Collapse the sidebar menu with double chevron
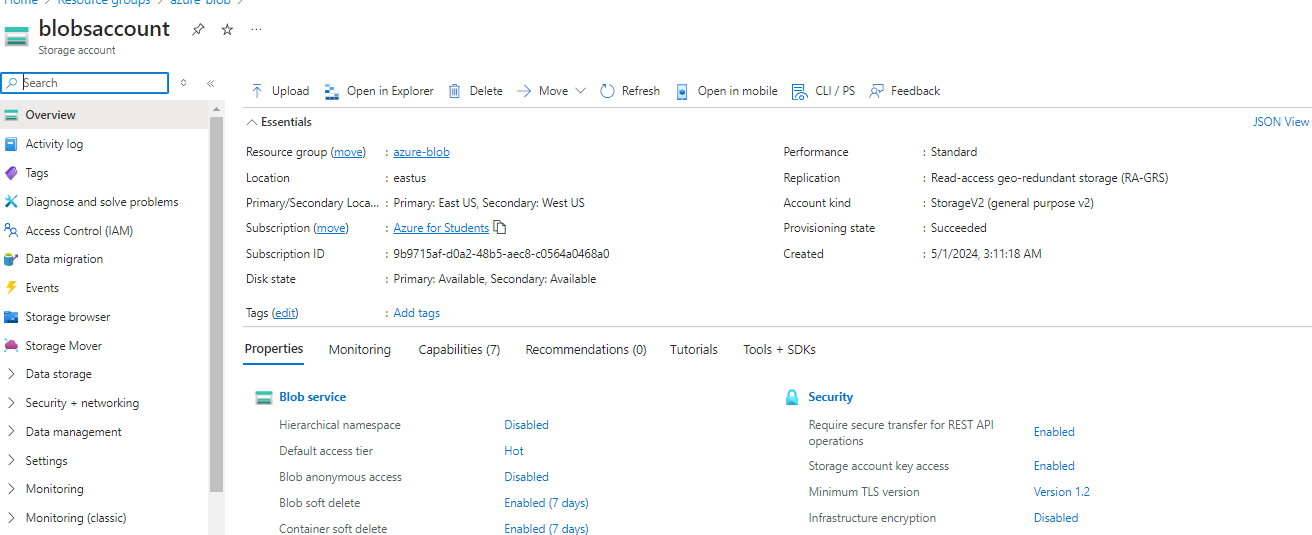The height and width of the screenshot is (535, 1312). [211, 83]
